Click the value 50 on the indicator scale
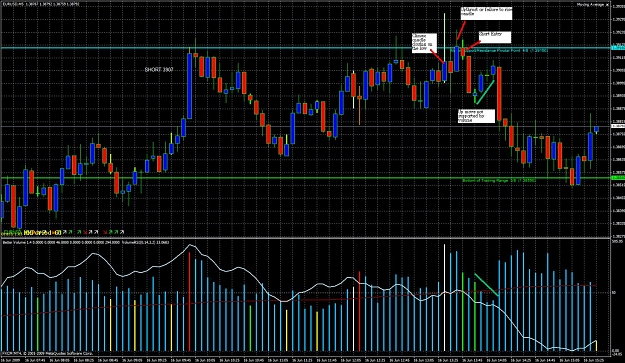The width and height of the screenshot is (625, 363). [x=614, y=292]
